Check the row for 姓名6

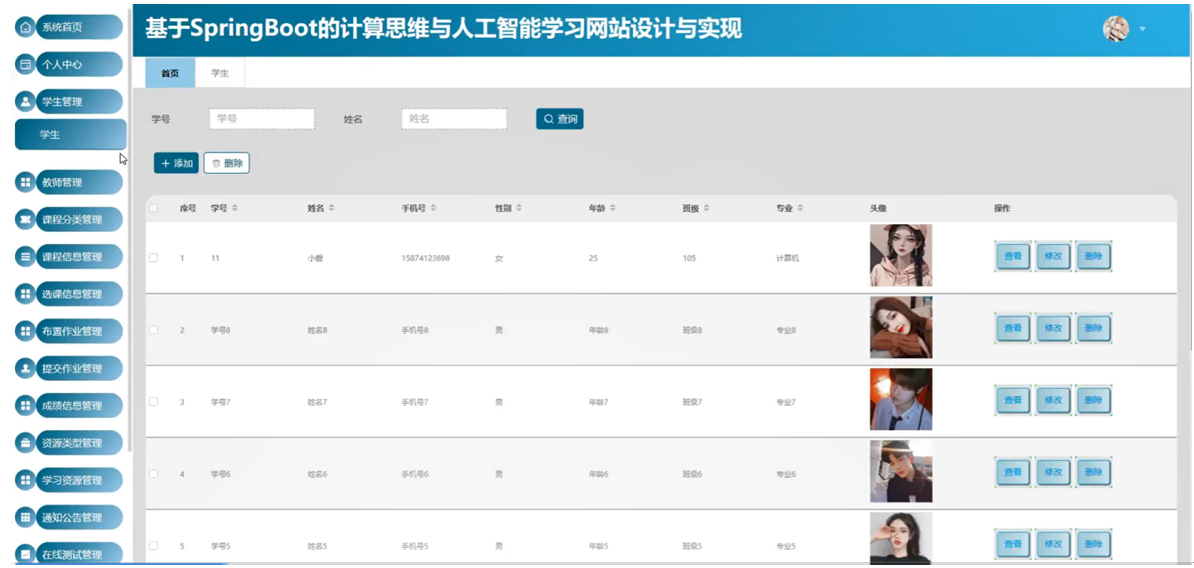153,474
